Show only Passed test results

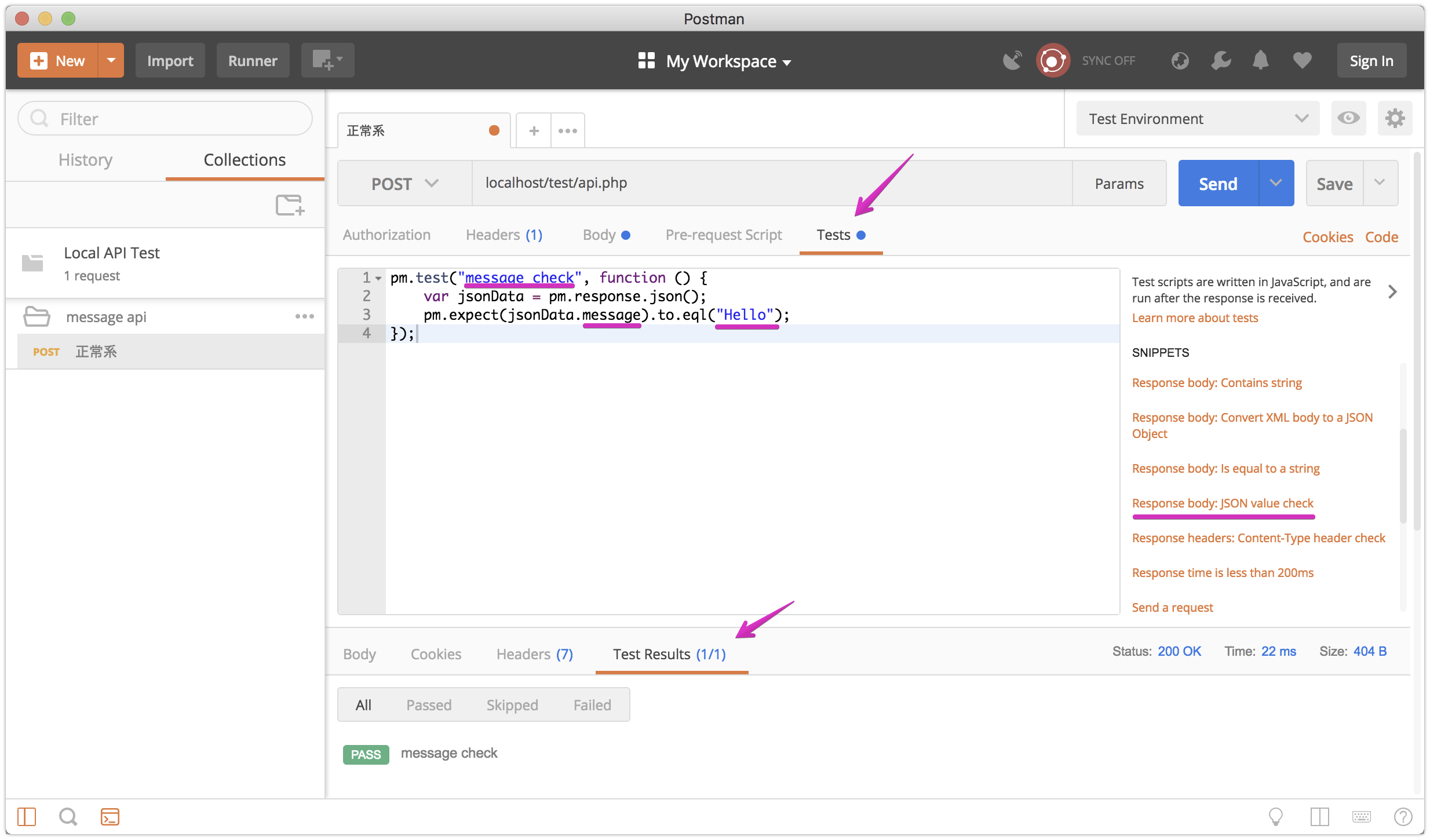pos(429,705)
